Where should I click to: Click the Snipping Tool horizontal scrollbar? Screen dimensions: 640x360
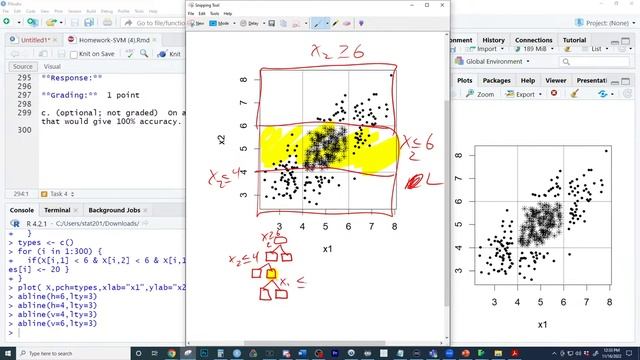coord(314,343)
